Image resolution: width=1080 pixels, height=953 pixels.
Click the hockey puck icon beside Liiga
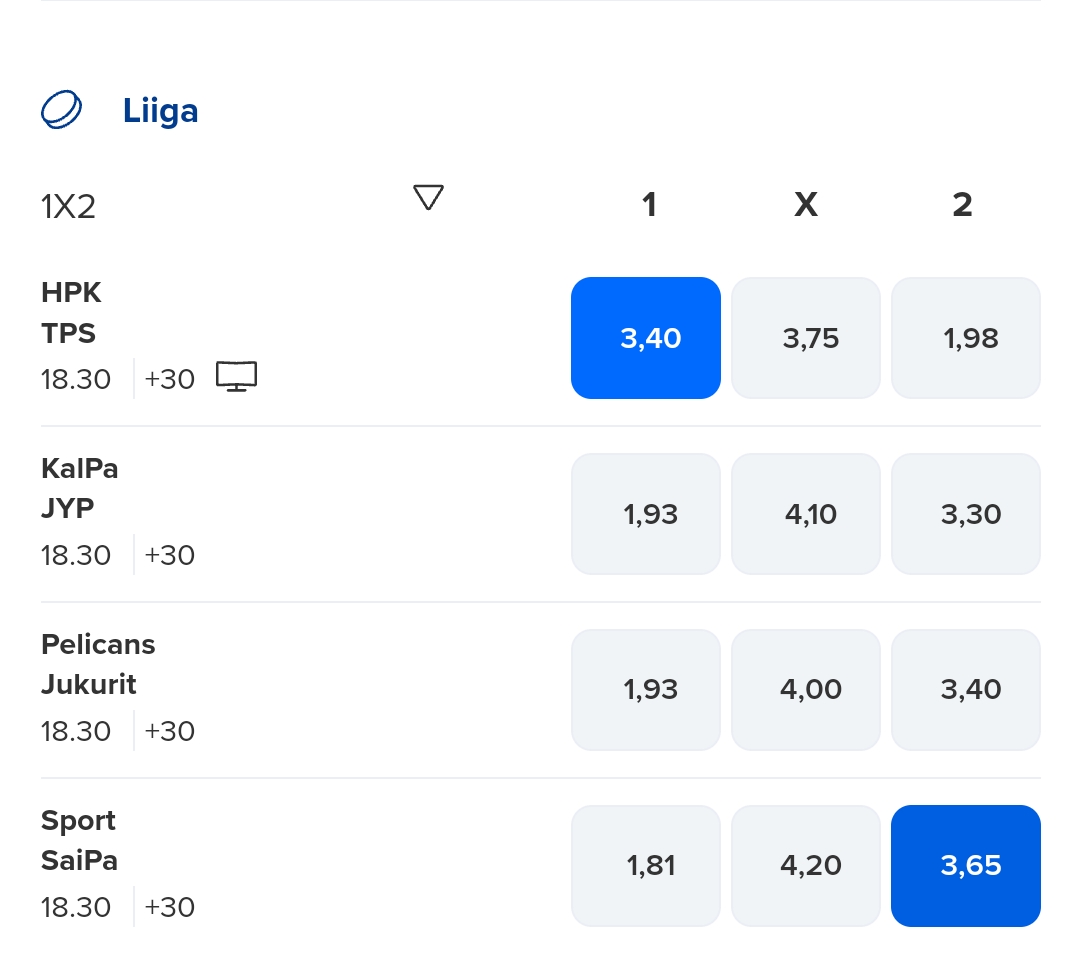61,110
